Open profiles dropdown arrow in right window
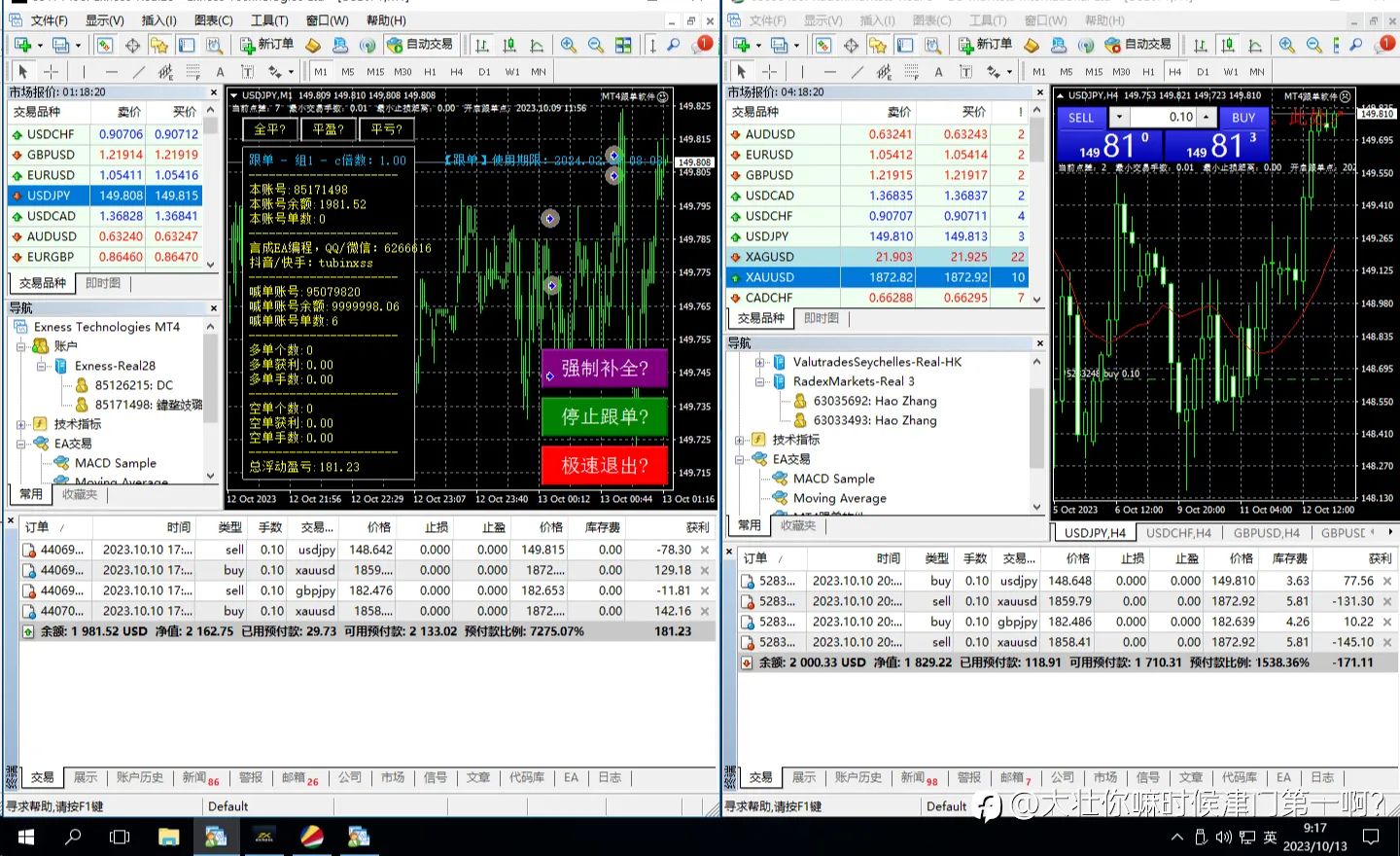Screen dimensions: 1400x856 [x=796, y=46]
